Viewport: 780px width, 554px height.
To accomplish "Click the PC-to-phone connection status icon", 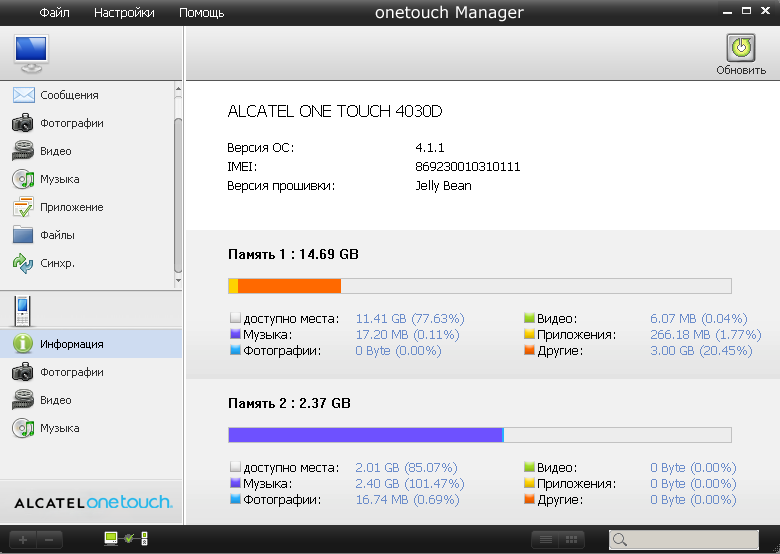I will [x=126, y=539].
